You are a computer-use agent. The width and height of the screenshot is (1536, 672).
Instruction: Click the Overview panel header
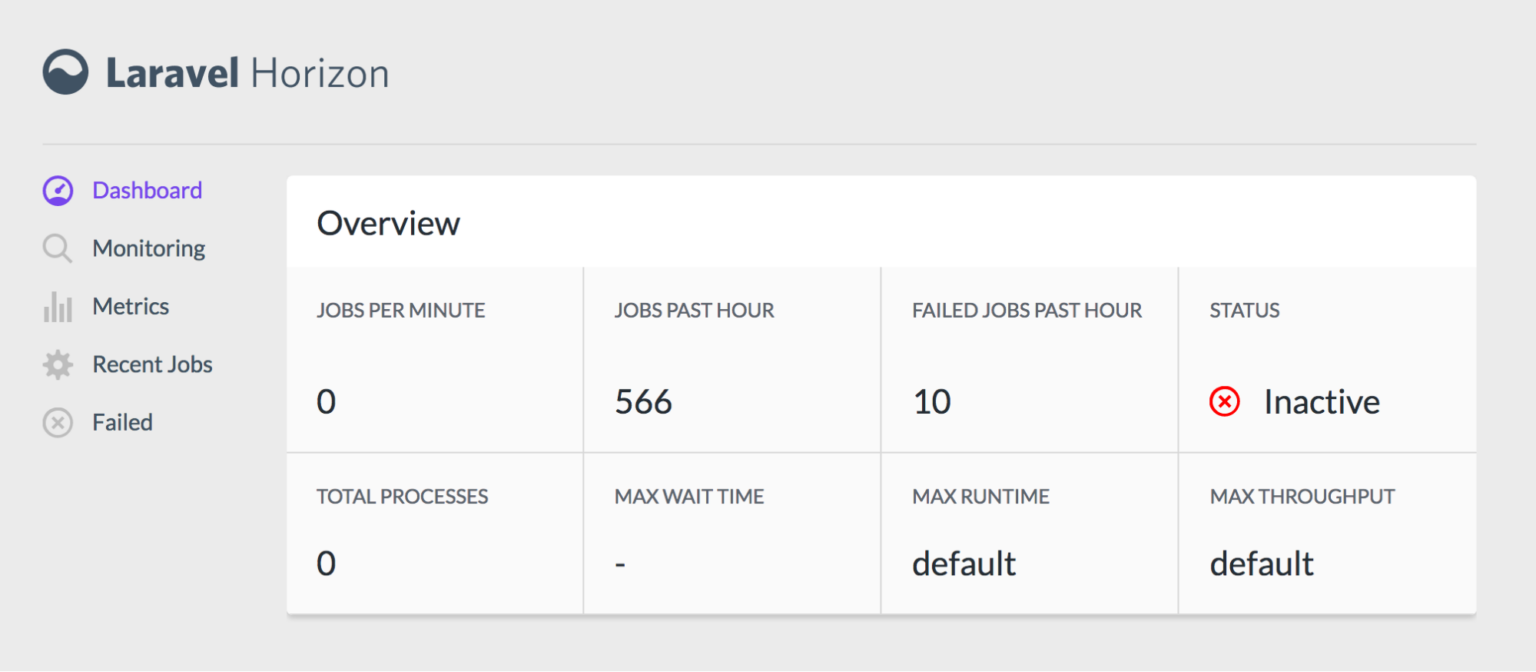click(388, 223)
